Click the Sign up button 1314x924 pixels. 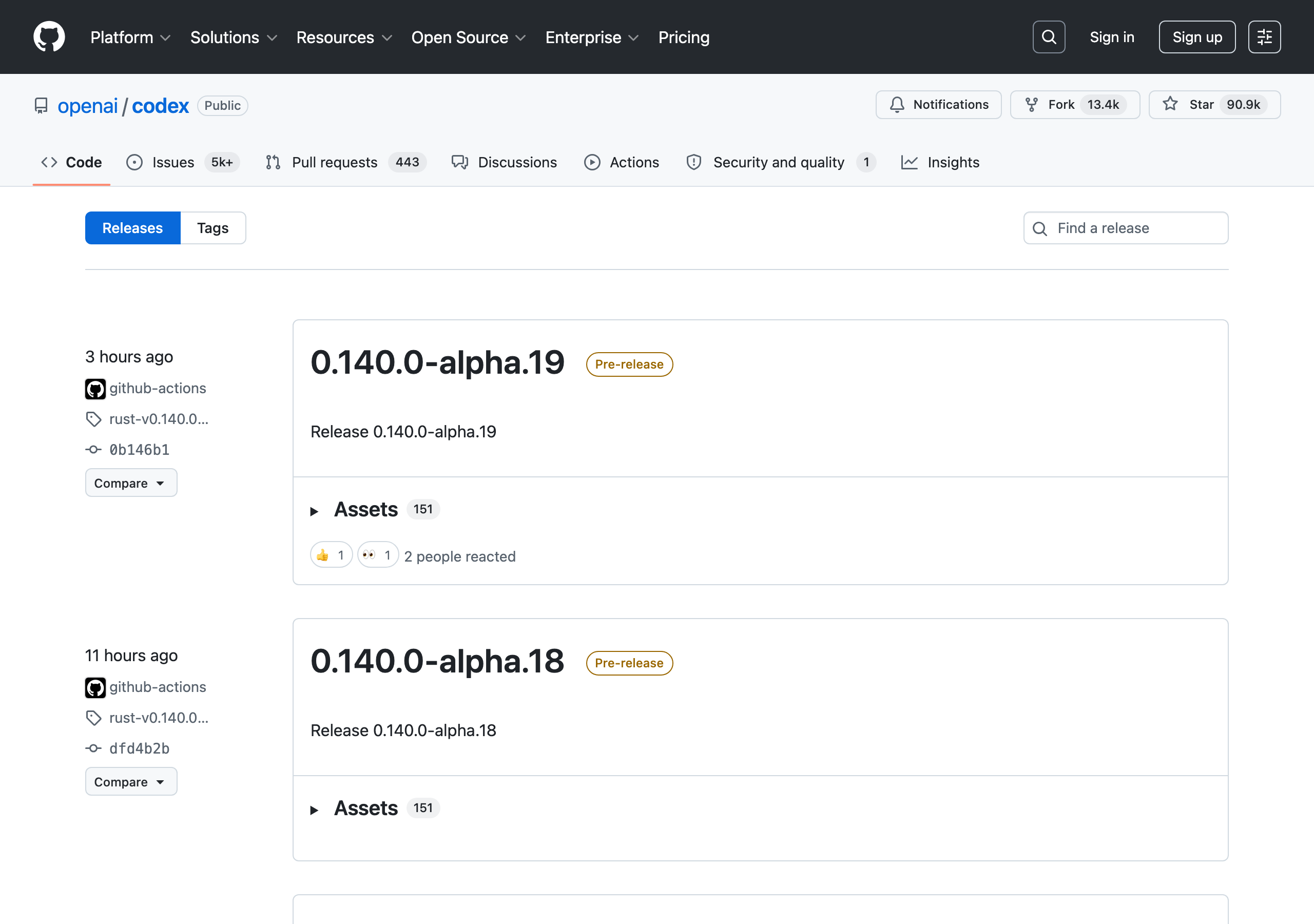tap(1196, 37)
